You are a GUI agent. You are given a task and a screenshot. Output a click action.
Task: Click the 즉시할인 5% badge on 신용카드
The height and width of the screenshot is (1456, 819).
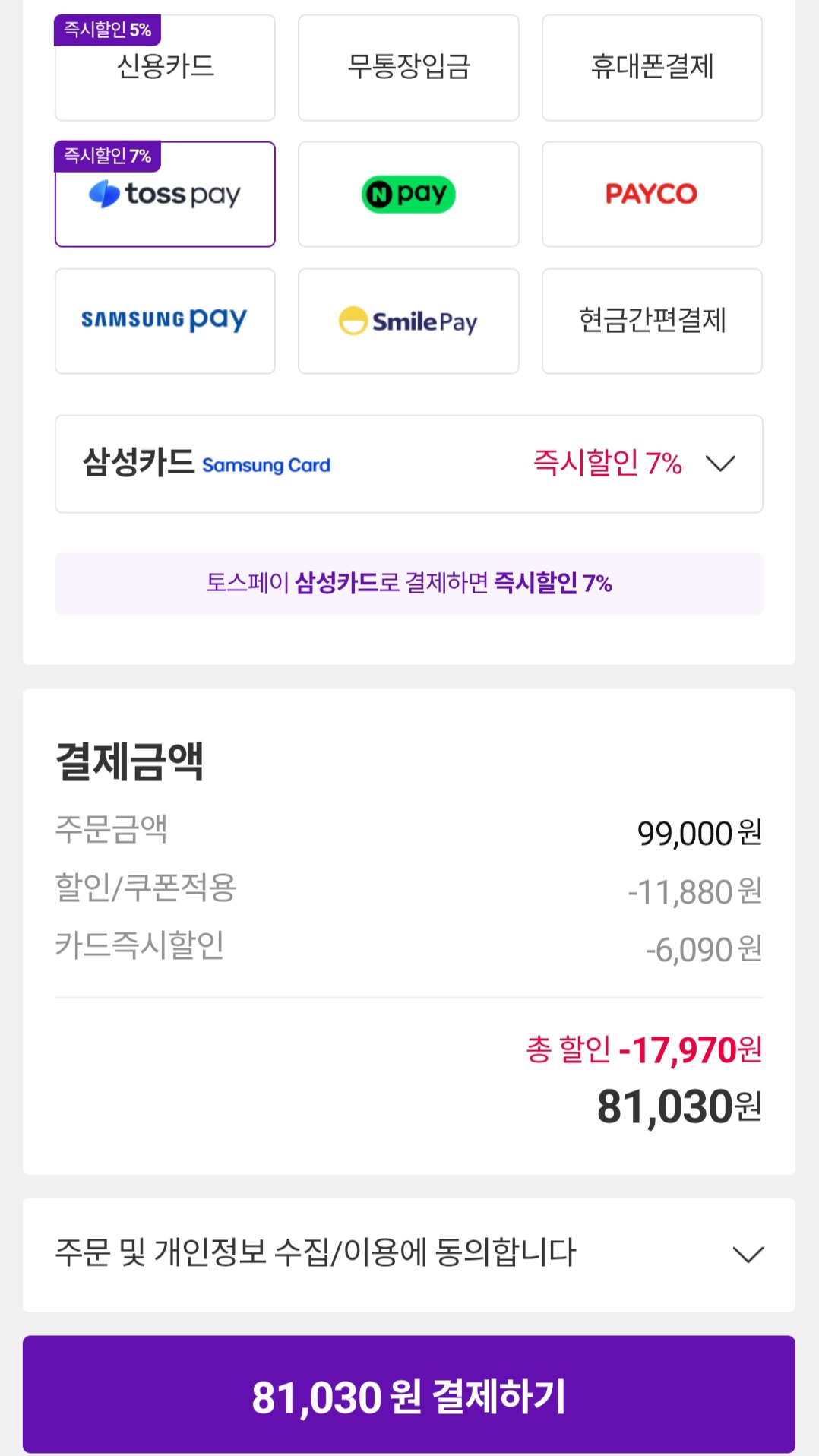click(x=107, y=30)
